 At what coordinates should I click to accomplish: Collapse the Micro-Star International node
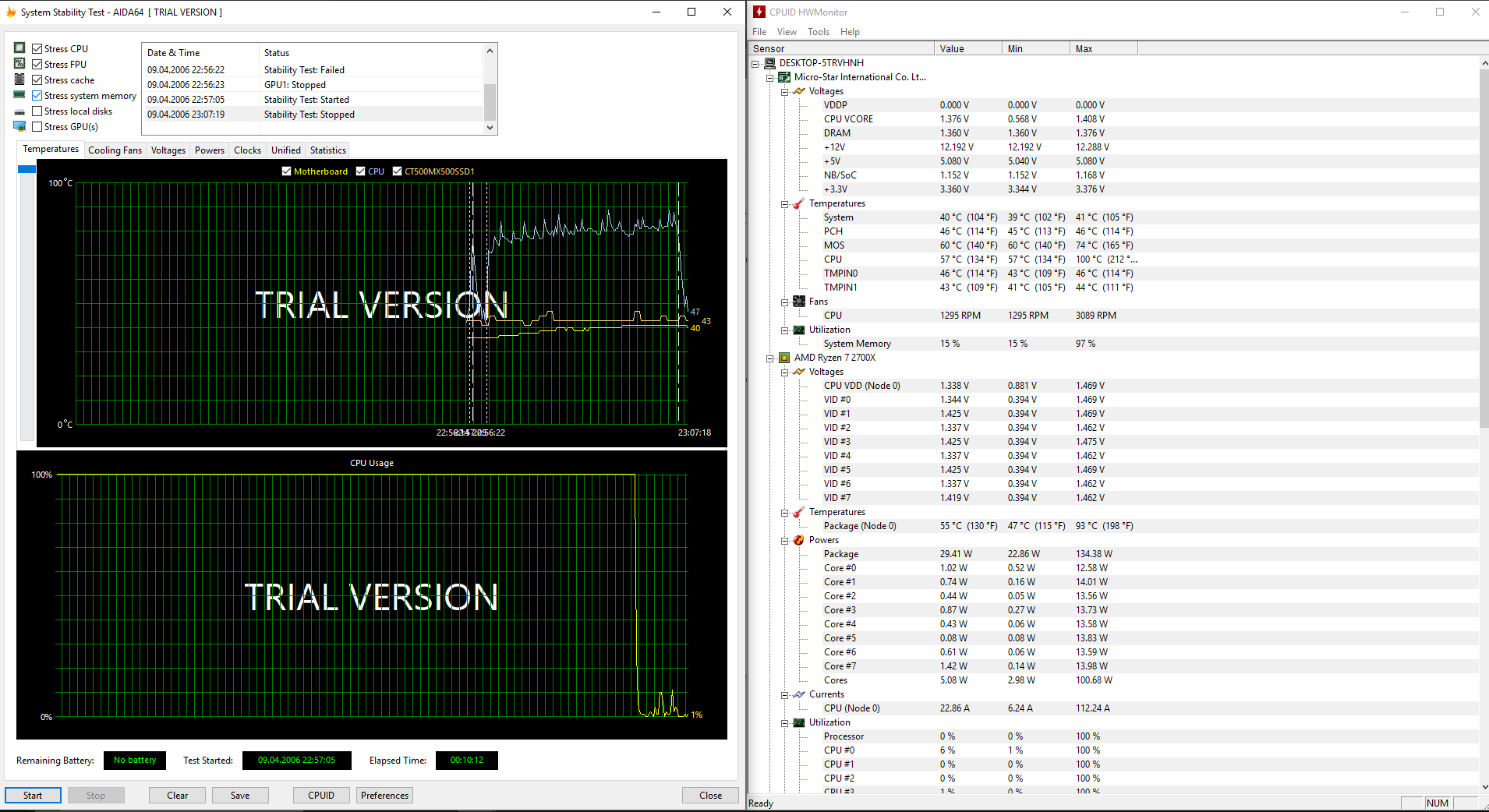click(769, 77)
